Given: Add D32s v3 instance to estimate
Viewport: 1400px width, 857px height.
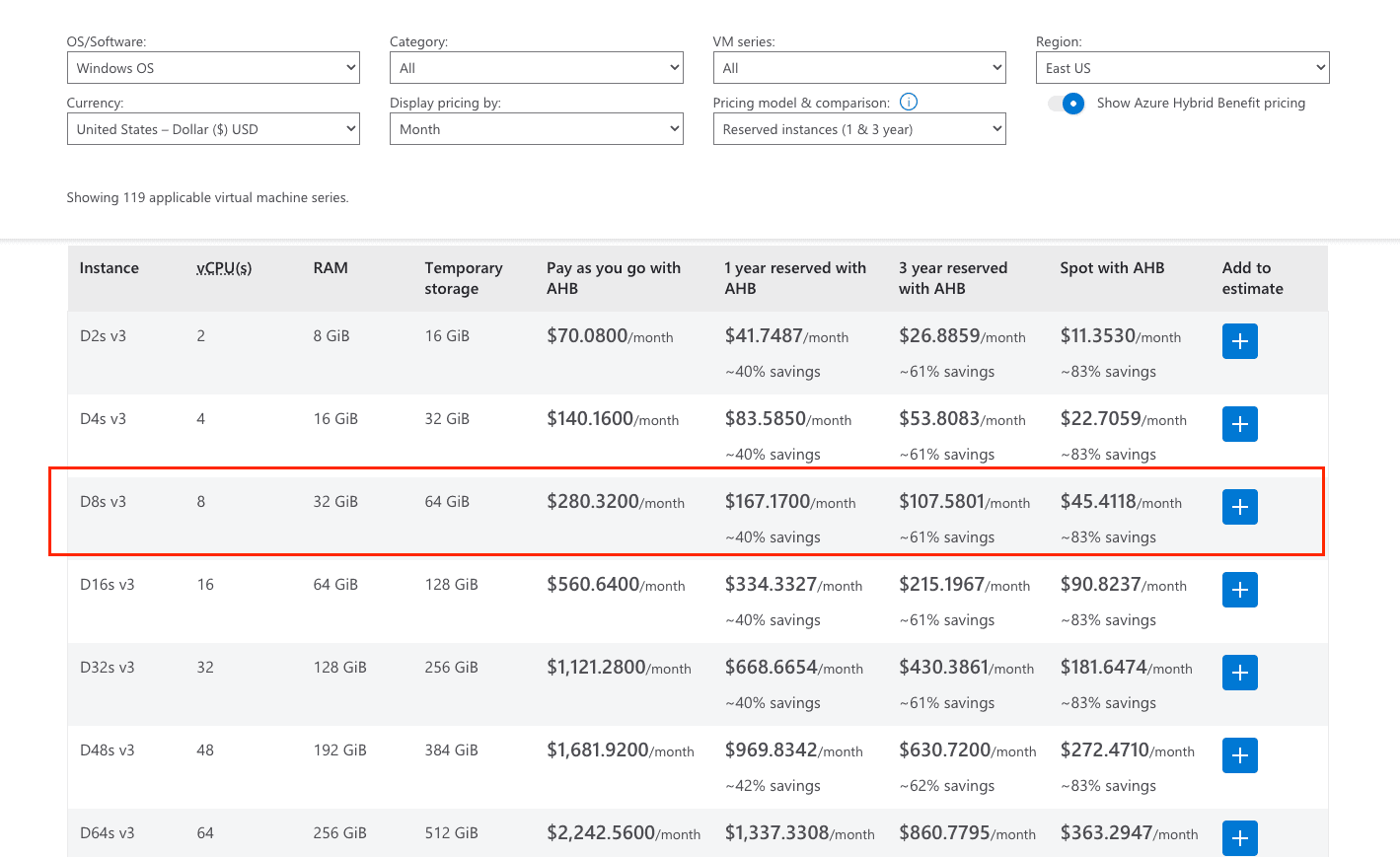Looking at the screenshot, I should tap(1239, 673).
